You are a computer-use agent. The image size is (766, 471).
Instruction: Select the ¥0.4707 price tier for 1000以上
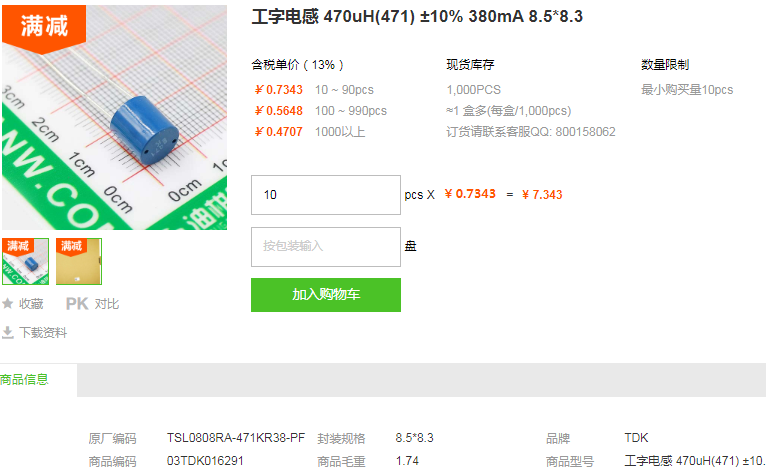pyautogui.click(x=309, y=132)
